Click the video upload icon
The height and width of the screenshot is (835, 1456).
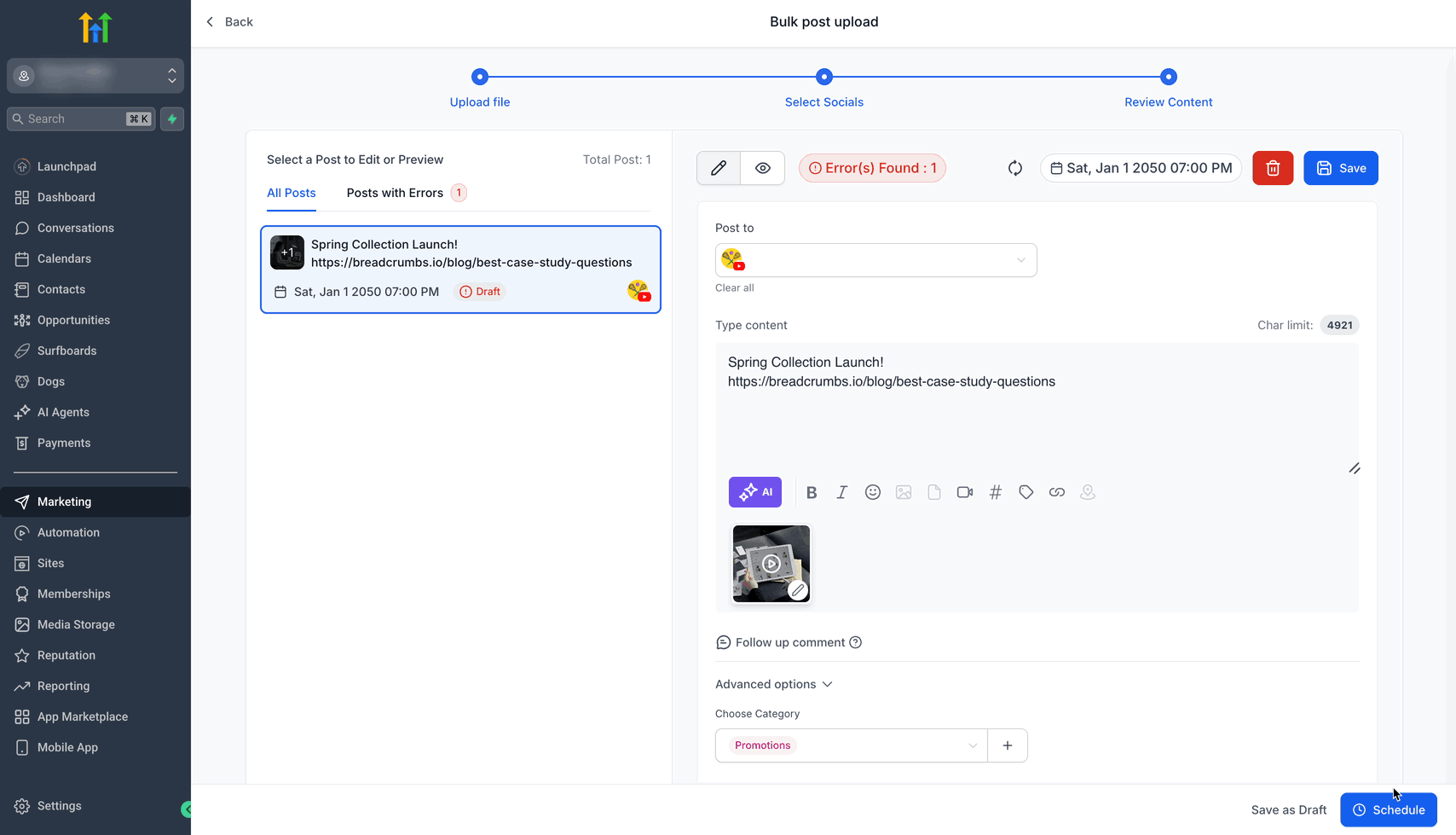(x=964, y=492)
